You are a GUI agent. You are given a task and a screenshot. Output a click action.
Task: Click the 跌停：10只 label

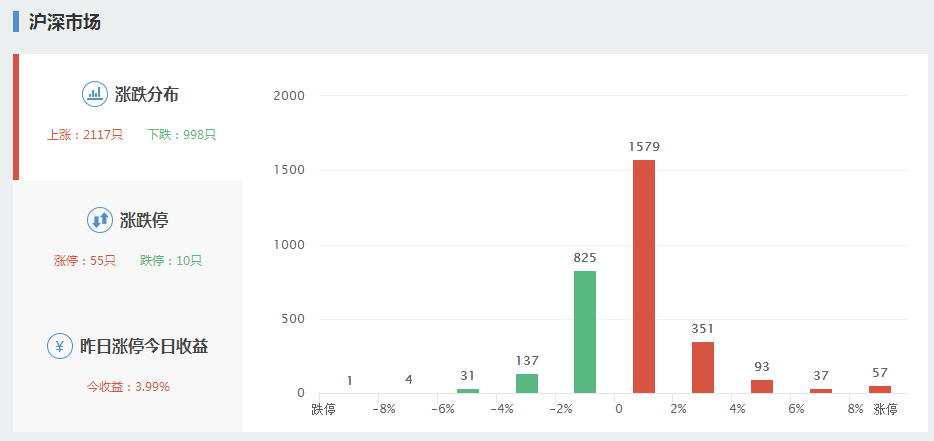point(171,260)
